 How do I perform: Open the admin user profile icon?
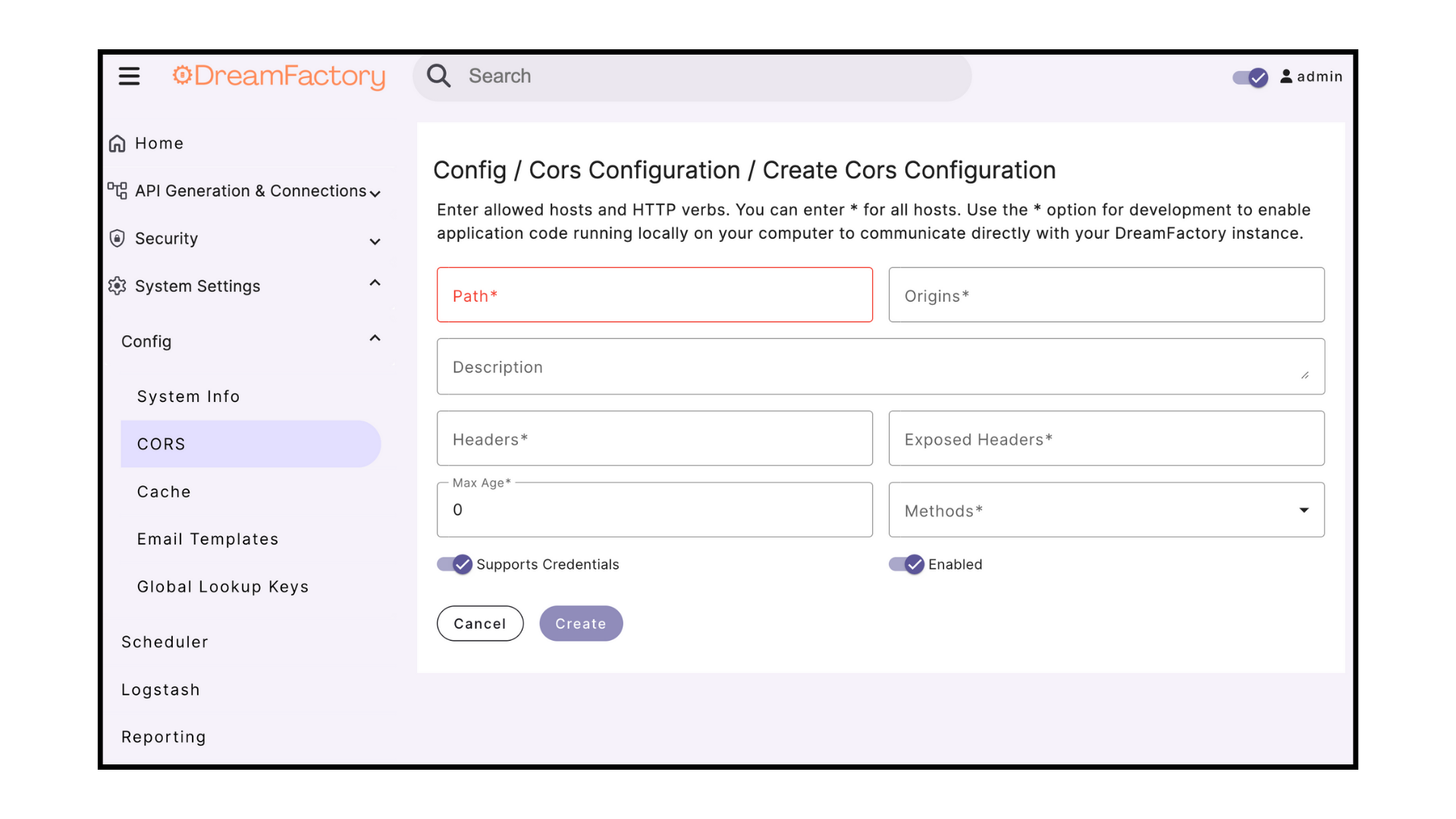coord(1286,77)
